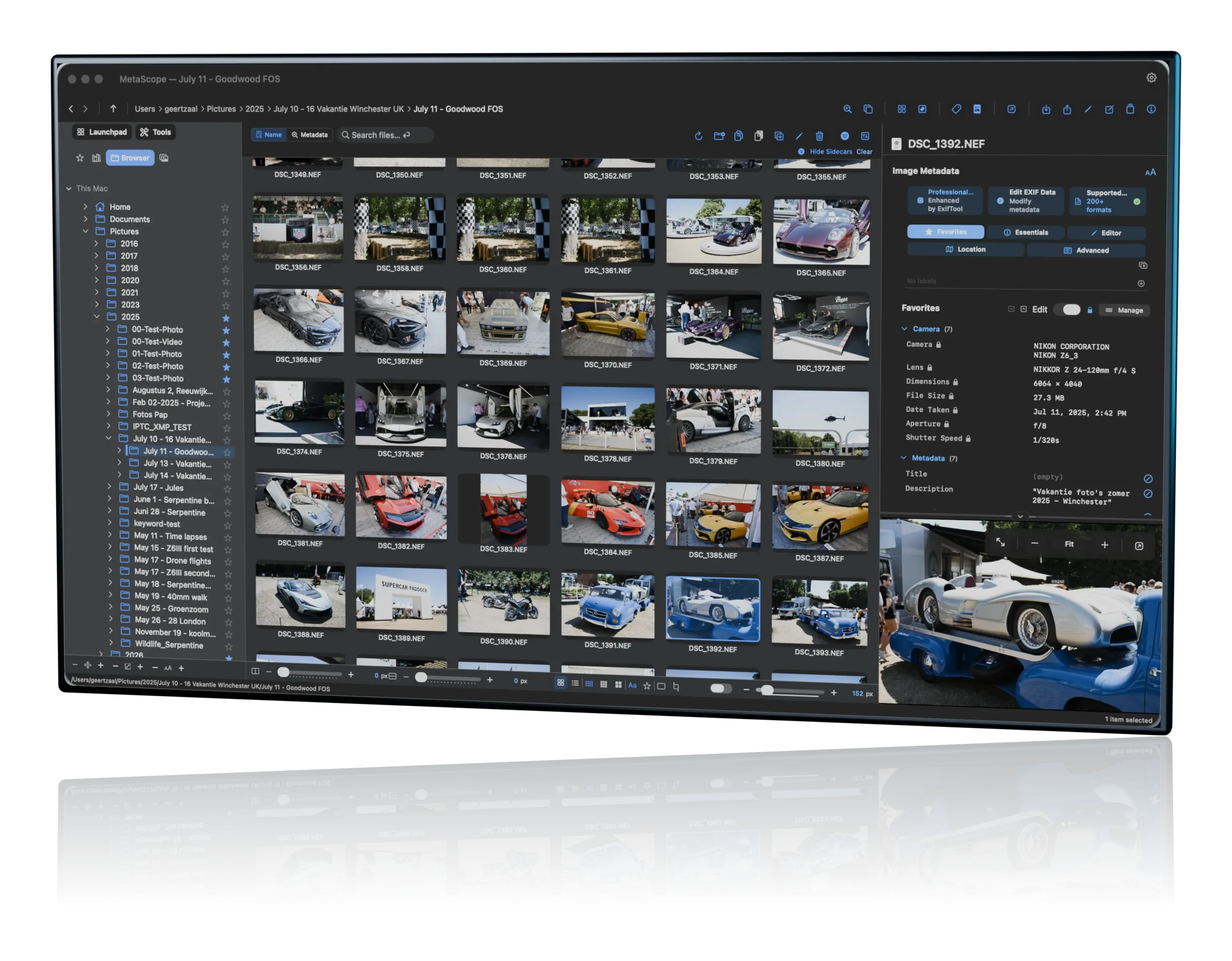Click the Search files input field
Viewport: 1232px width, 961px height.
(x=386, y=135)
